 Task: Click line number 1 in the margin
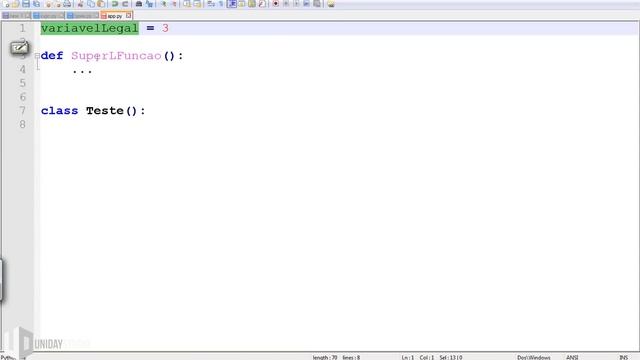point(22,28)
